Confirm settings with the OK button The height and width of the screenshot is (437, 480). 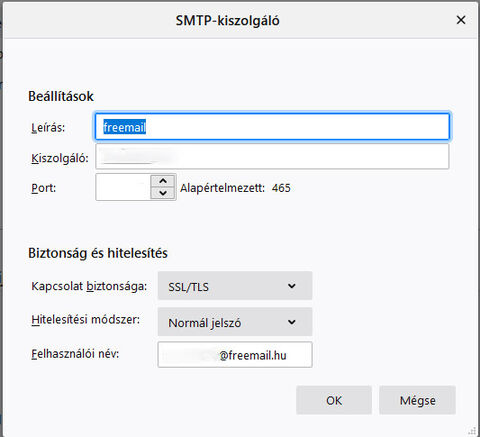pyautogui.click(x=334, y=400)
